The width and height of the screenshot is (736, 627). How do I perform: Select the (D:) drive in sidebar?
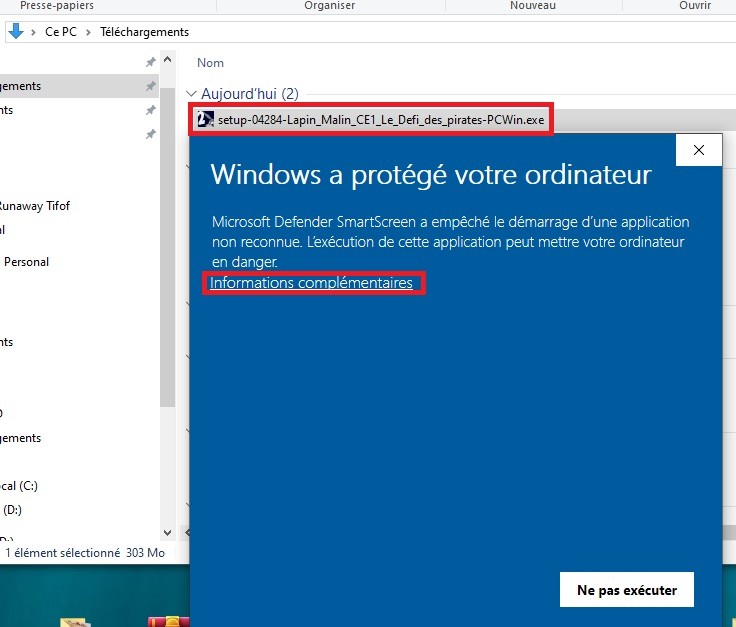point(13,510)
